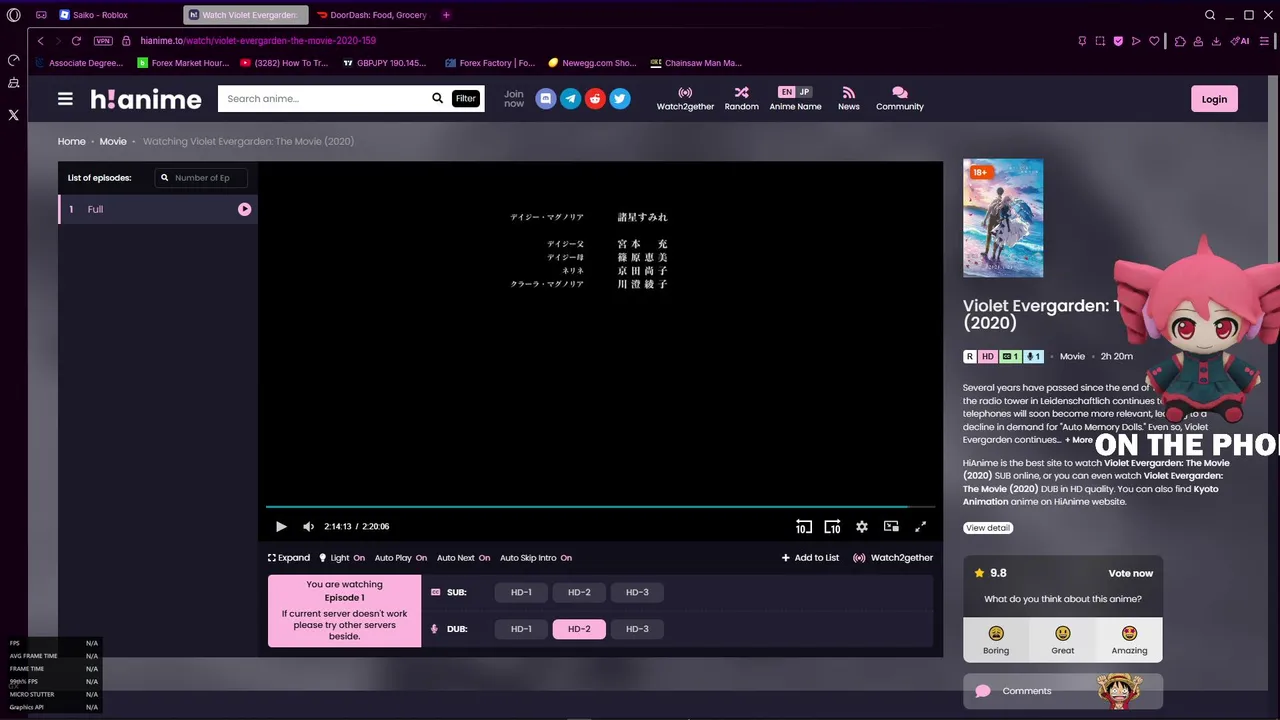
Task: Toggle the browser VPN badge
Action: pos(103,41)
